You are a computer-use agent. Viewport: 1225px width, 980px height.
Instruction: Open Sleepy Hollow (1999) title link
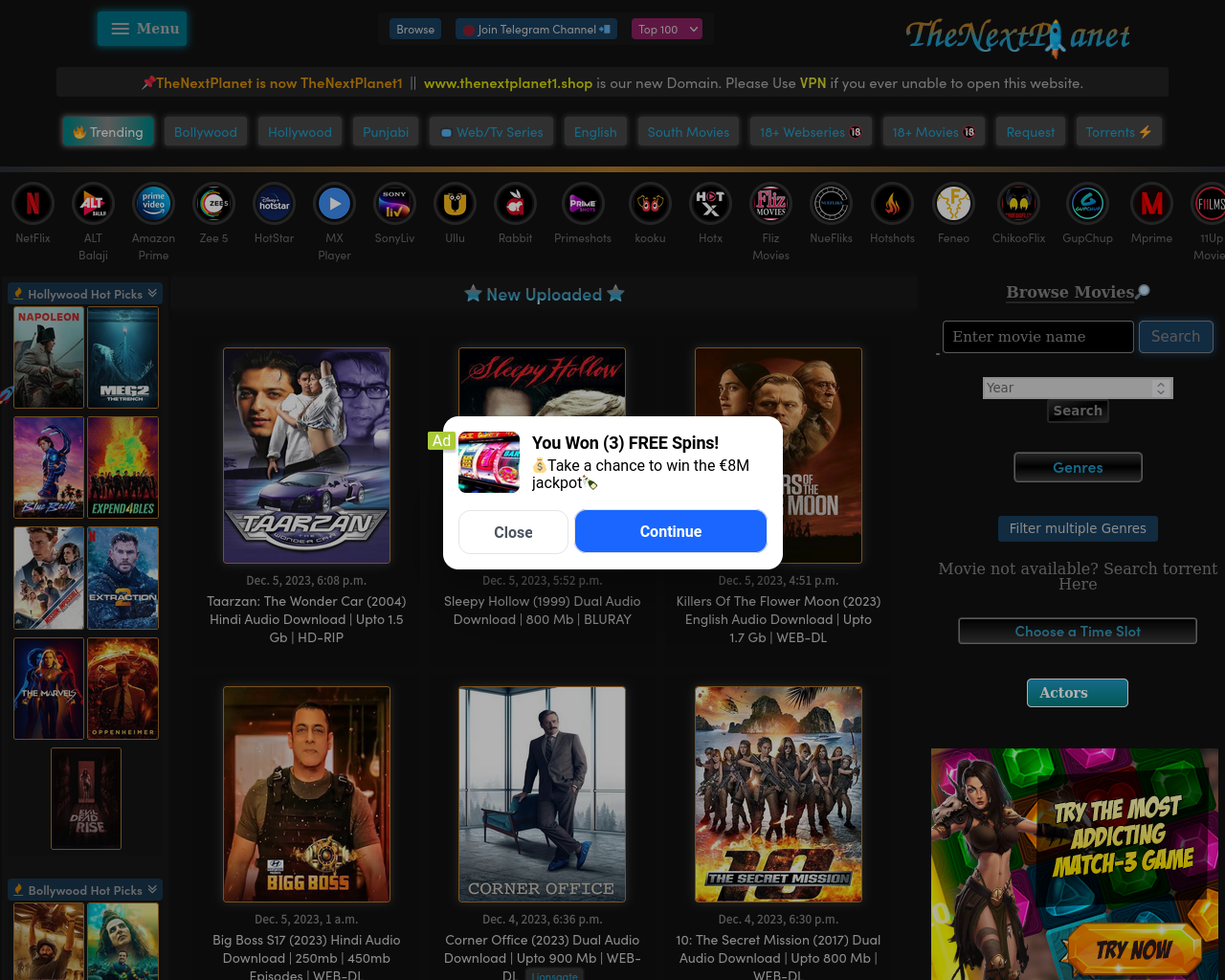point(542,611)
